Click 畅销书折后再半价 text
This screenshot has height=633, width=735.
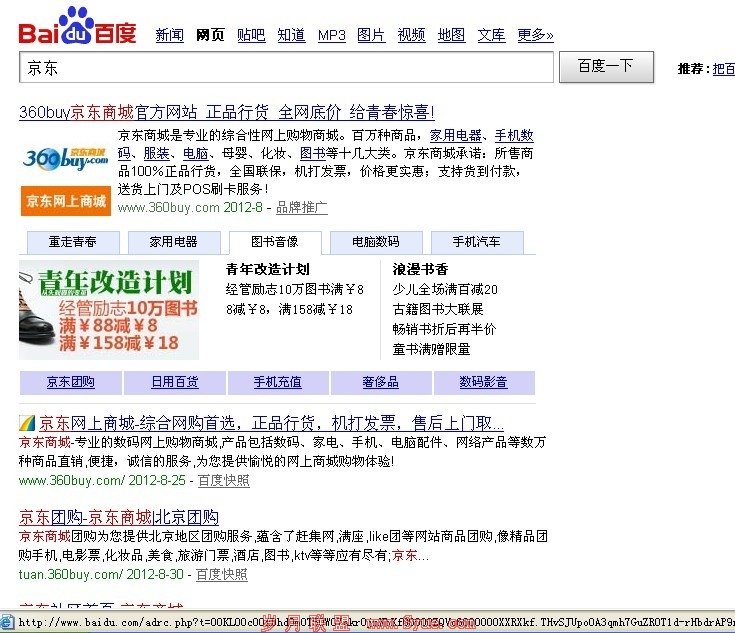click(x=444, y=330)
